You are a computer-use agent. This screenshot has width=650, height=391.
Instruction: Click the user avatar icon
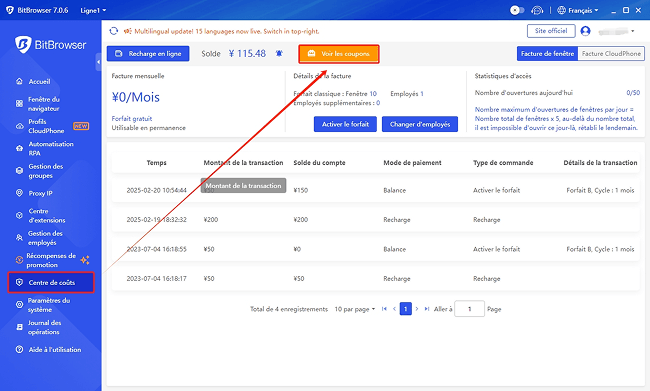(585, 31)
